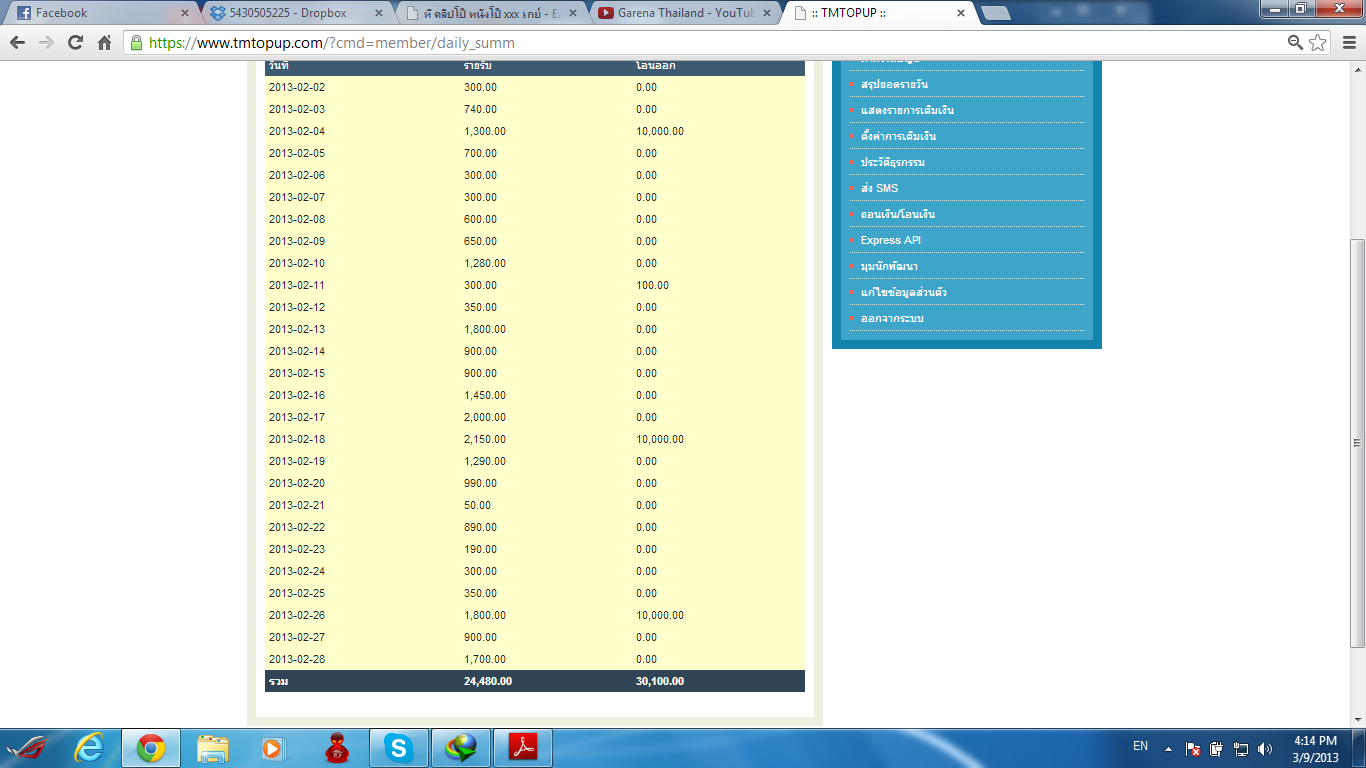The height and width of the screenshot is (768, 1366).
Task: Open the ถอนเงิน/โอนเงิน sidebar link
Action: tap(897, 214)
